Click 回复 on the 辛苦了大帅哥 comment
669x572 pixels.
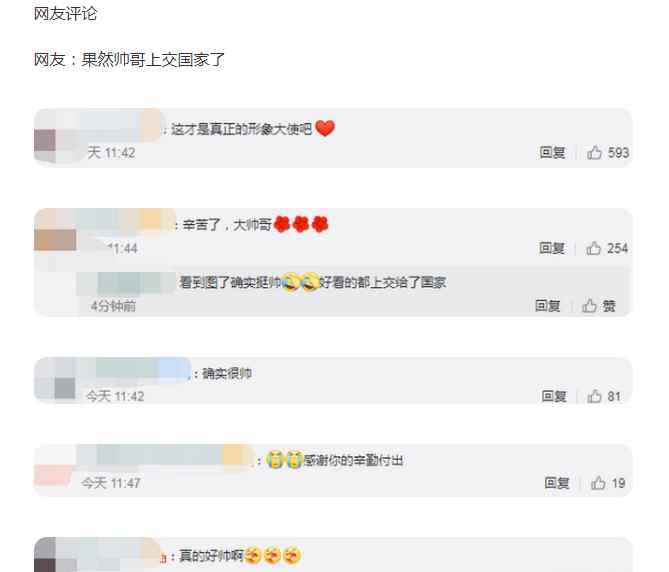coord(552,248)
